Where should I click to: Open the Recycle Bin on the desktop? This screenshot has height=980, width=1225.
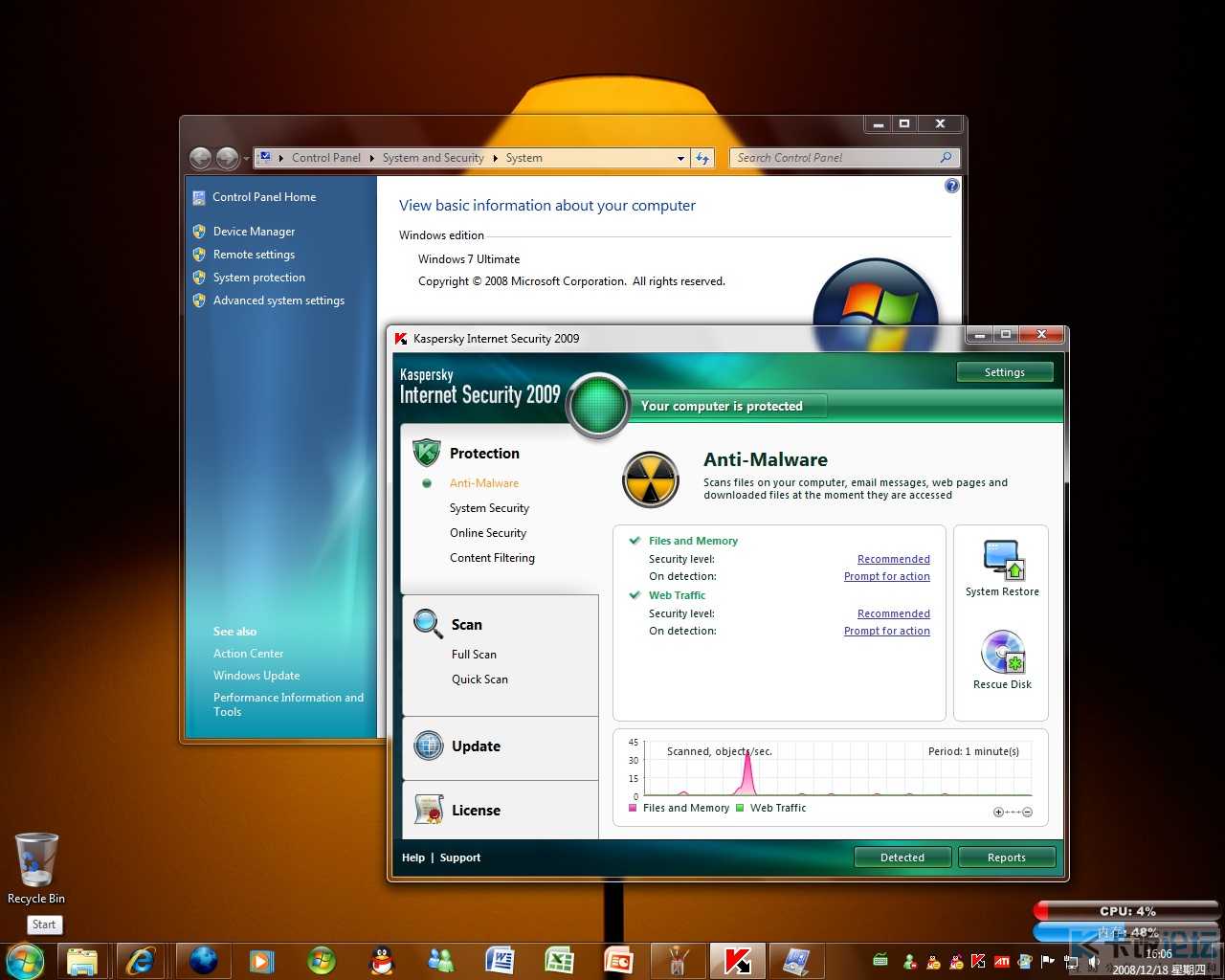click(x=36, y=867)
